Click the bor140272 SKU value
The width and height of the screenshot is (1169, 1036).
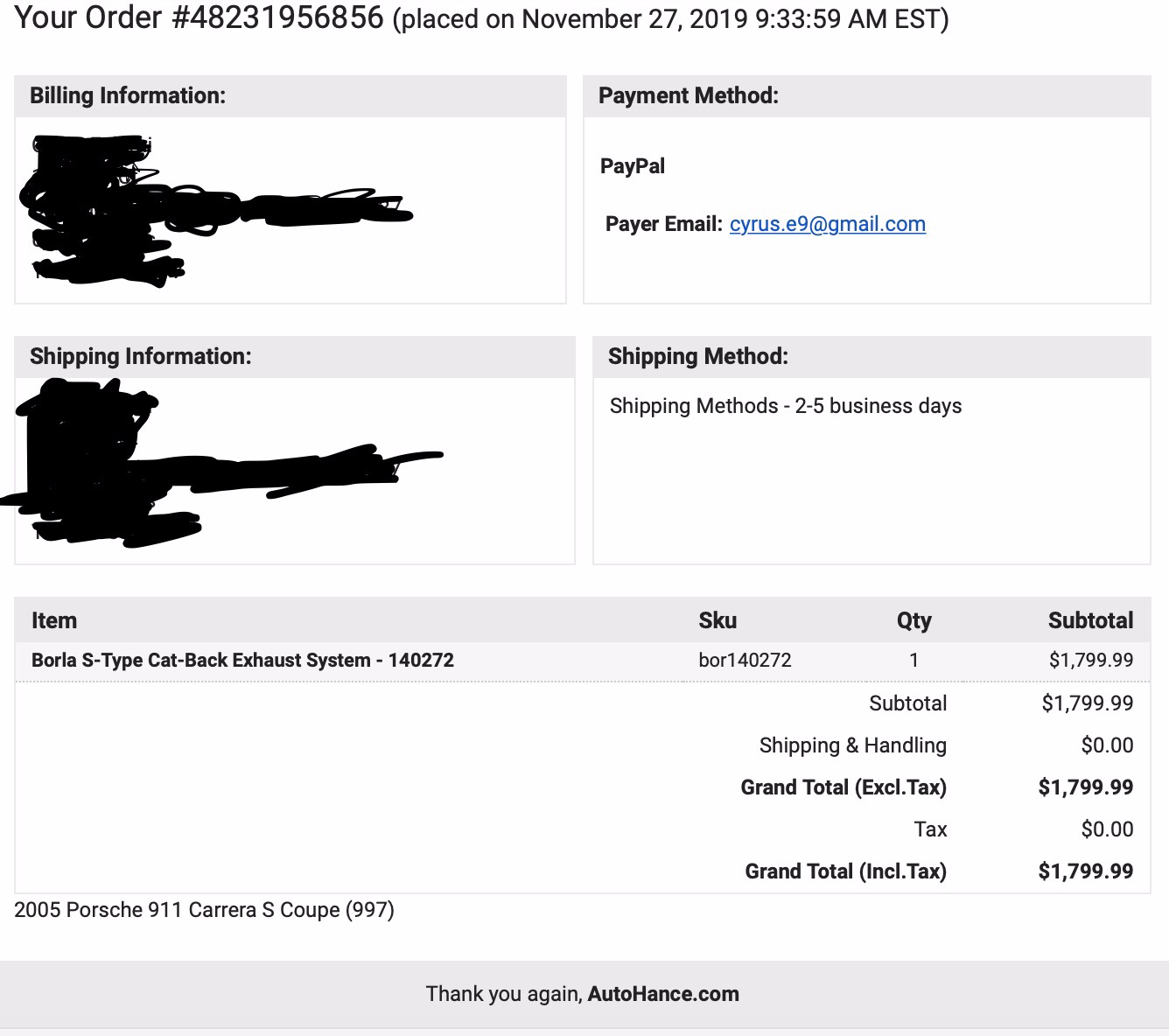point(745,661)
